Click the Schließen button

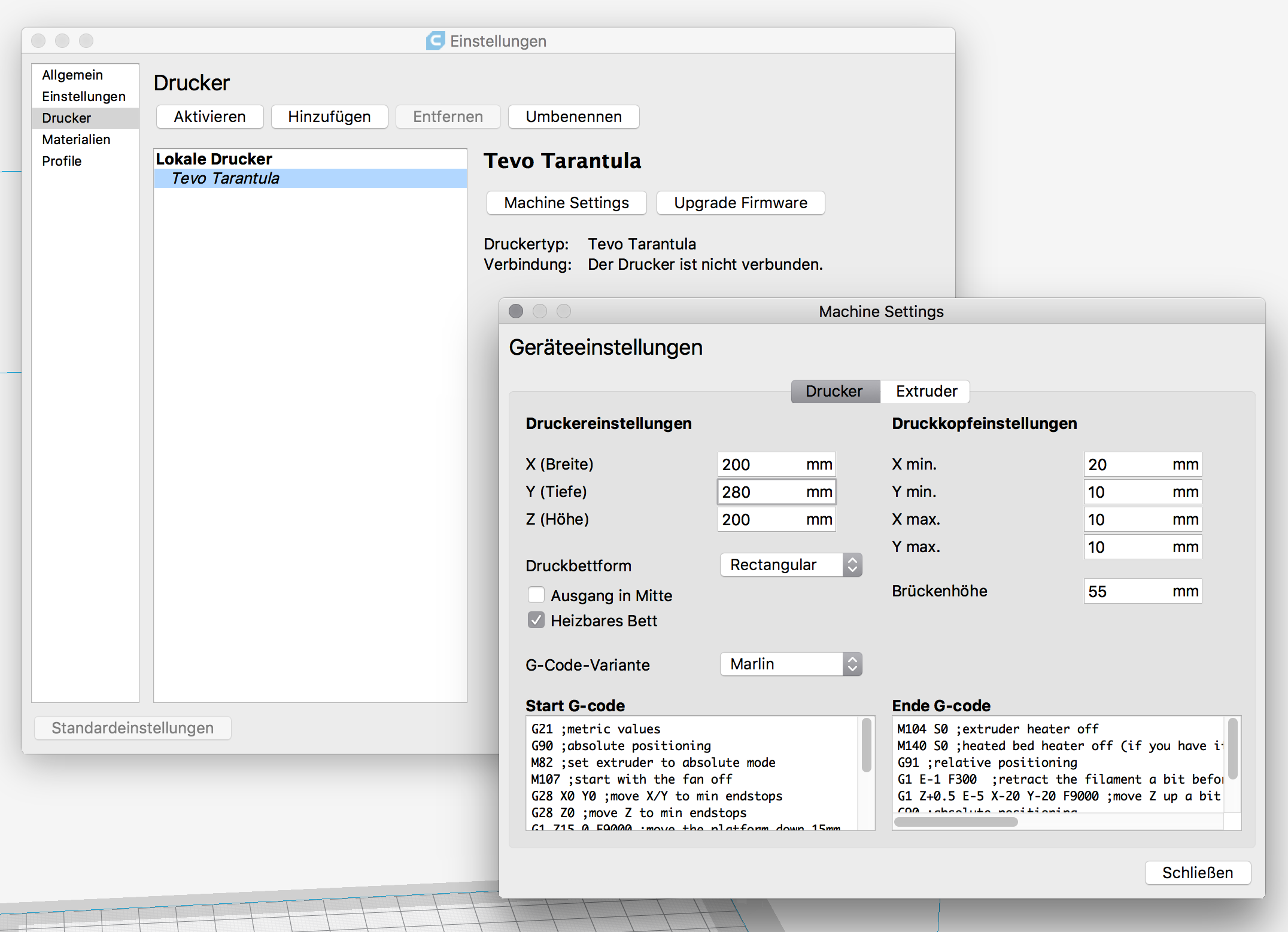pos(1198,873)
